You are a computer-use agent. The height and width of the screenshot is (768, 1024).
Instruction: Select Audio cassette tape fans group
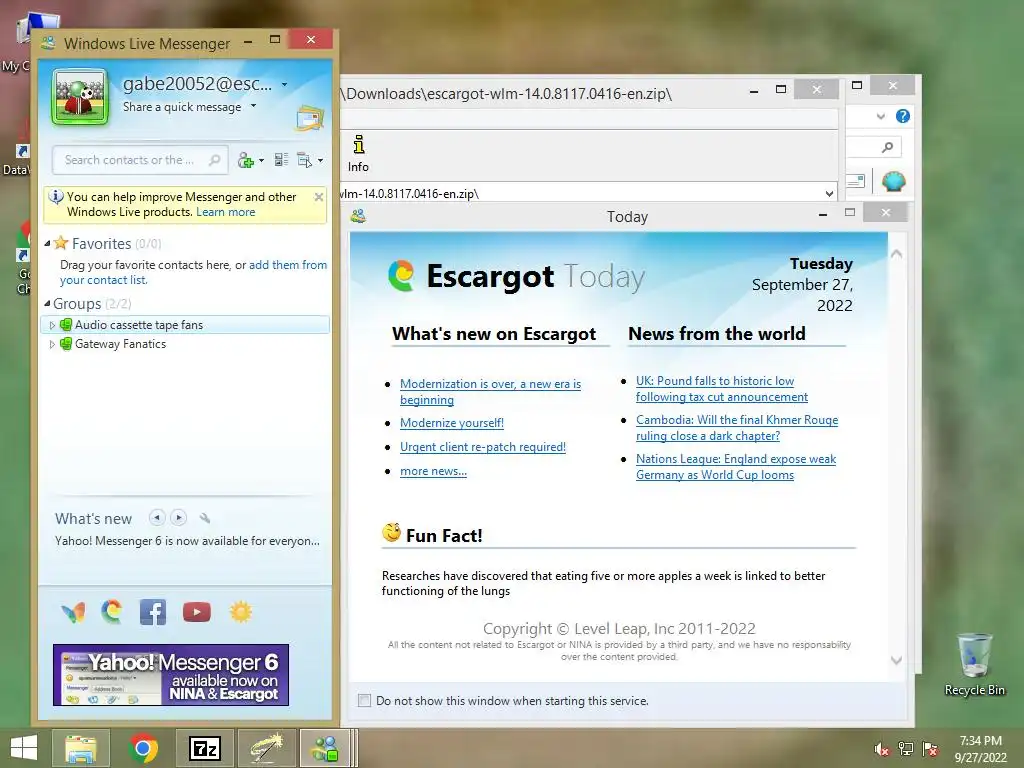[x=185, y=325]
